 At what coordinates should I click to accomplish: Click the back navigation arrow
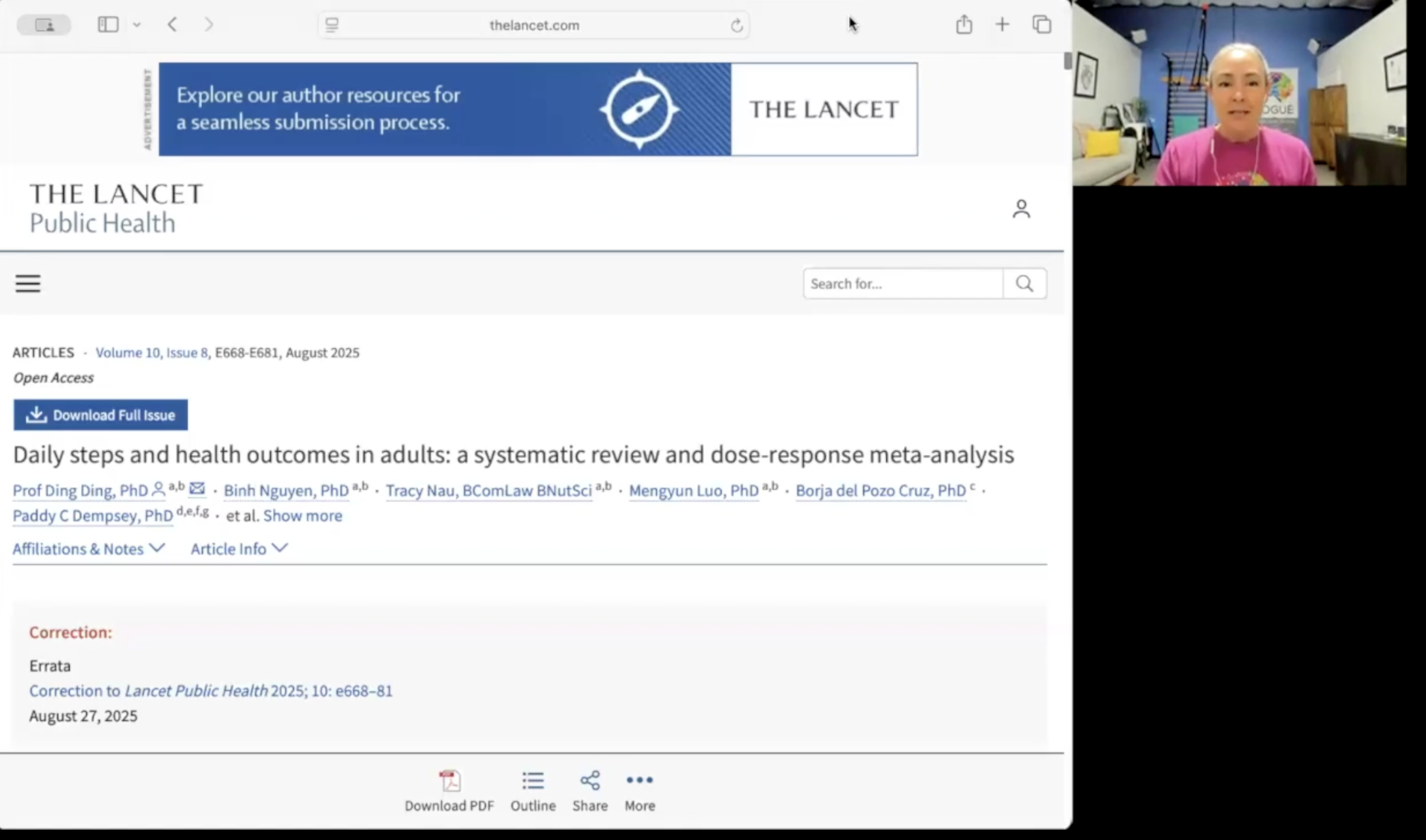[173, 24]
